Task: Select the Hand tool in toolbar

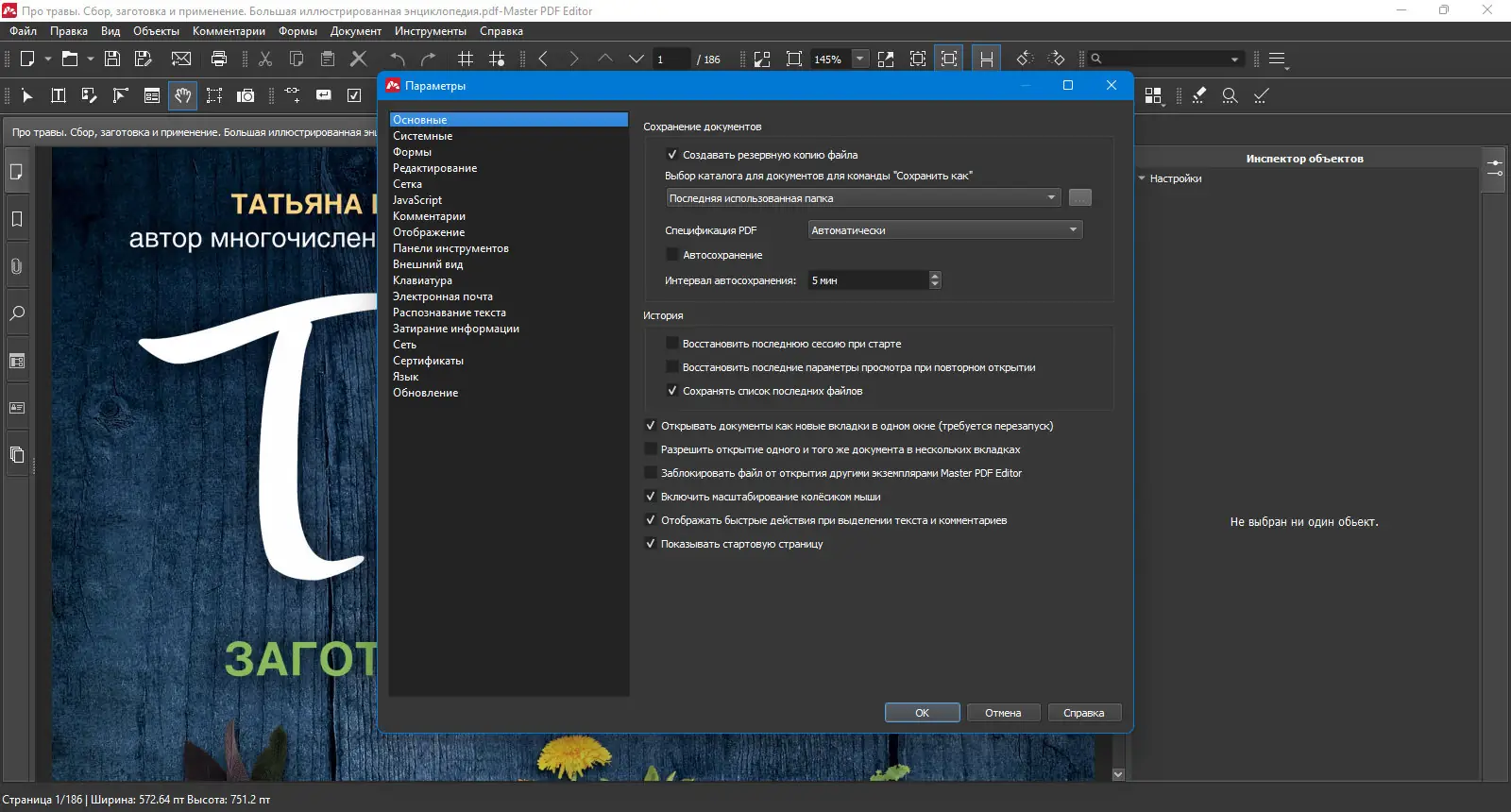Action: (x=183, y=95)
